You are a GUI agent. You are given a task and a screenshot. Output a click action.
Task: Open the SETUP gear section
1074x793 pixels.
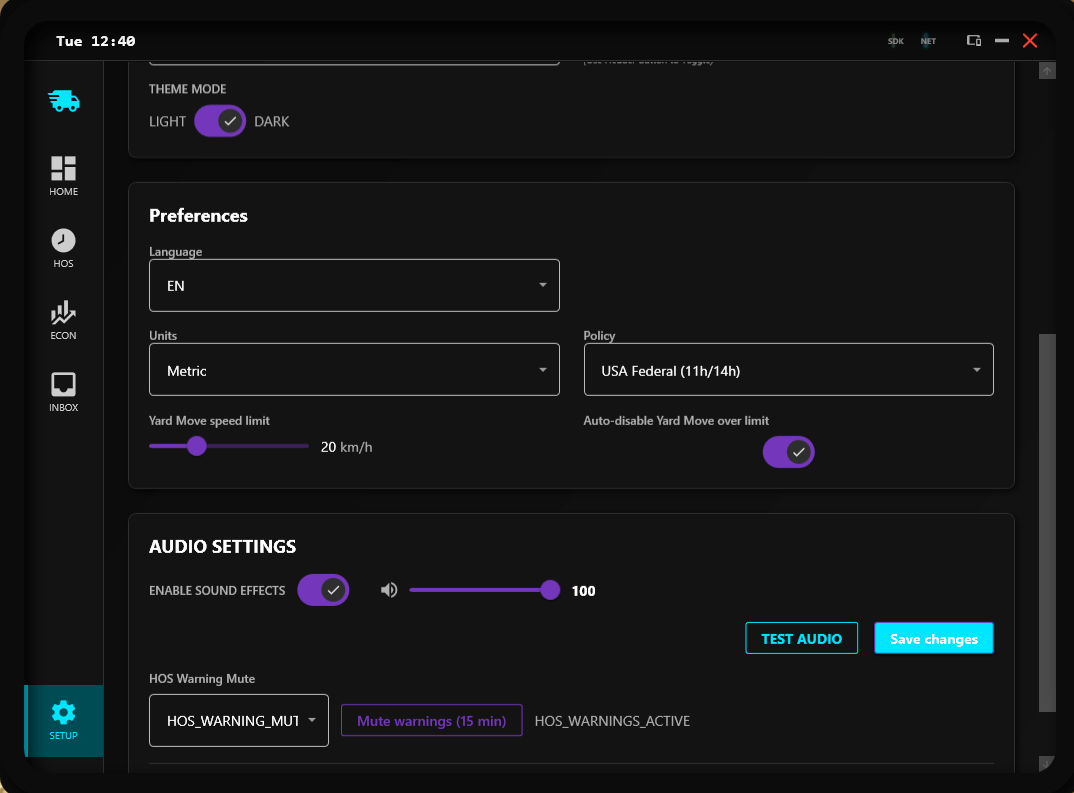63,712
